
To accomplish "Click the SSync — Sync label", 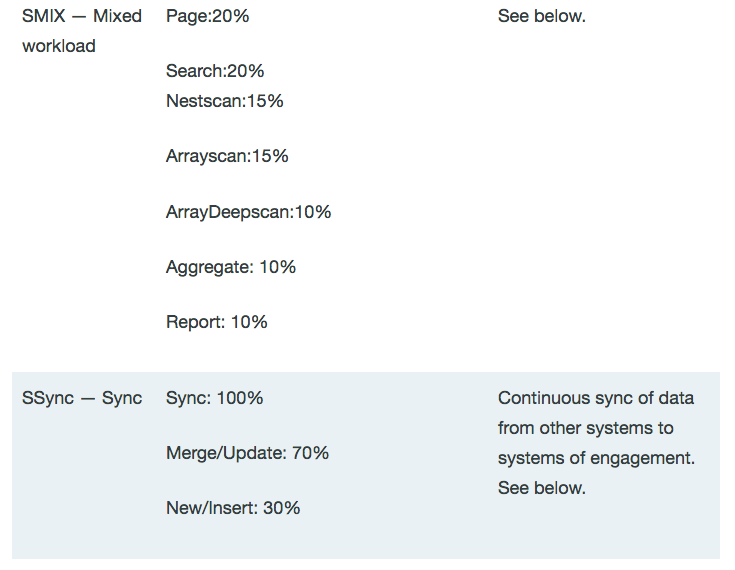I will click(x=82, y=398).
